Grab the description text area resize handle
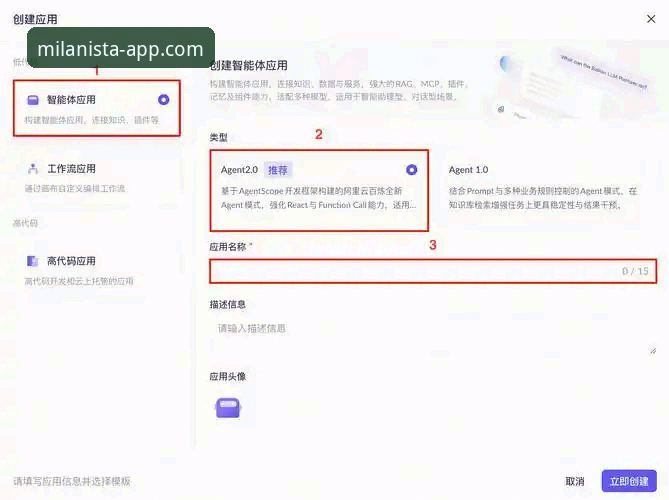The image size is (669, 500). coord(653,351)
